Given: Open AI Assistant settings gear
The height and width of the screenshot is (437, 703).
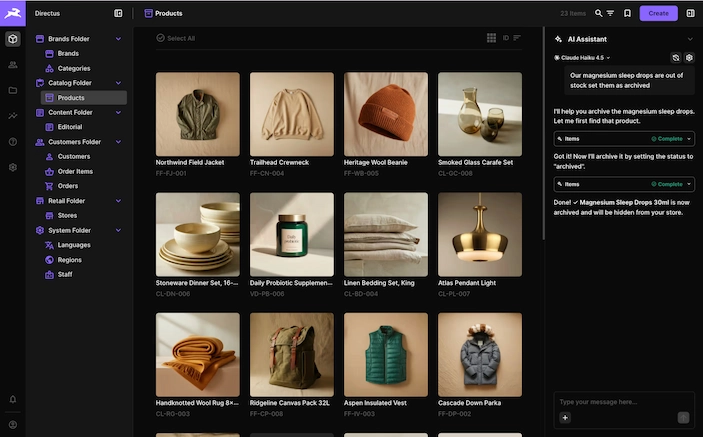Looking at the screenshot, I should coord(689,57).
